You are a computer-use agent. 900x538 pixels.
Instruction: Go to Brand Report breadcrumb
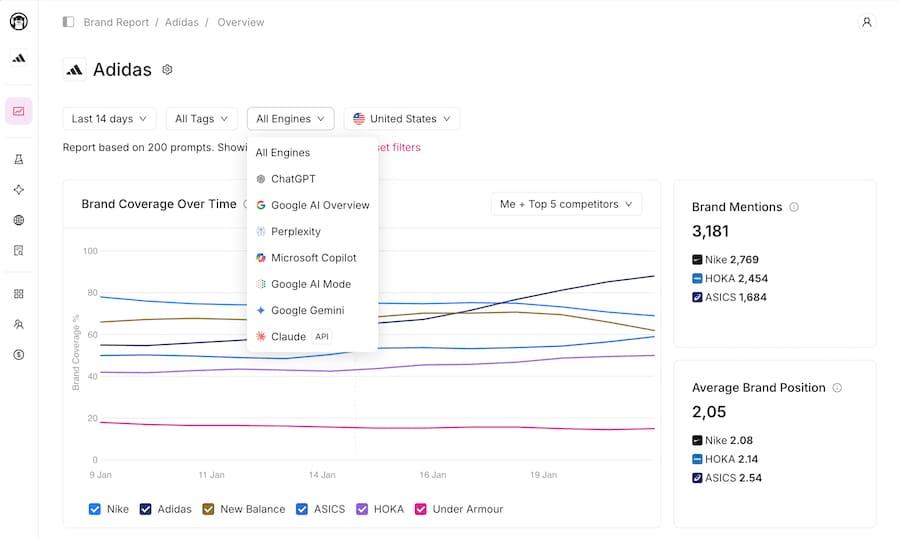coord(116,22)
